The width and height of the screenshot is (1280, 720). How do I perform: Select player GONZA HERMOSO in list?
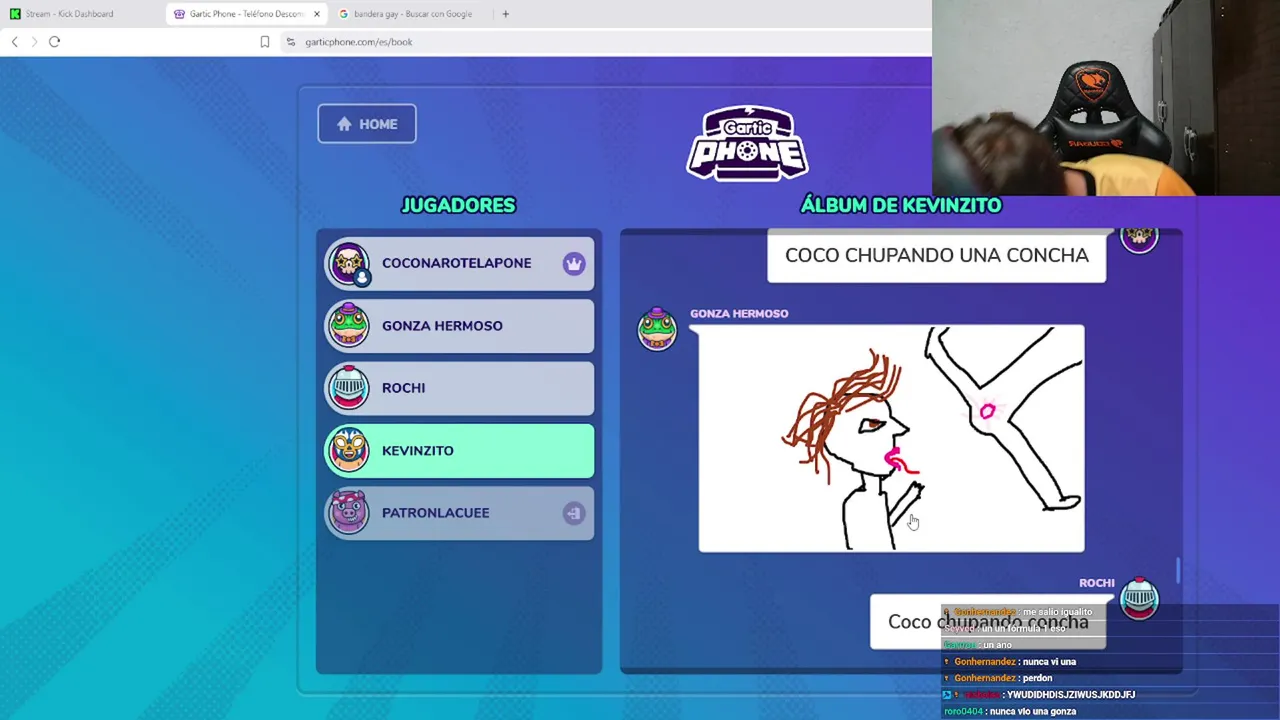tap(459, 326)
